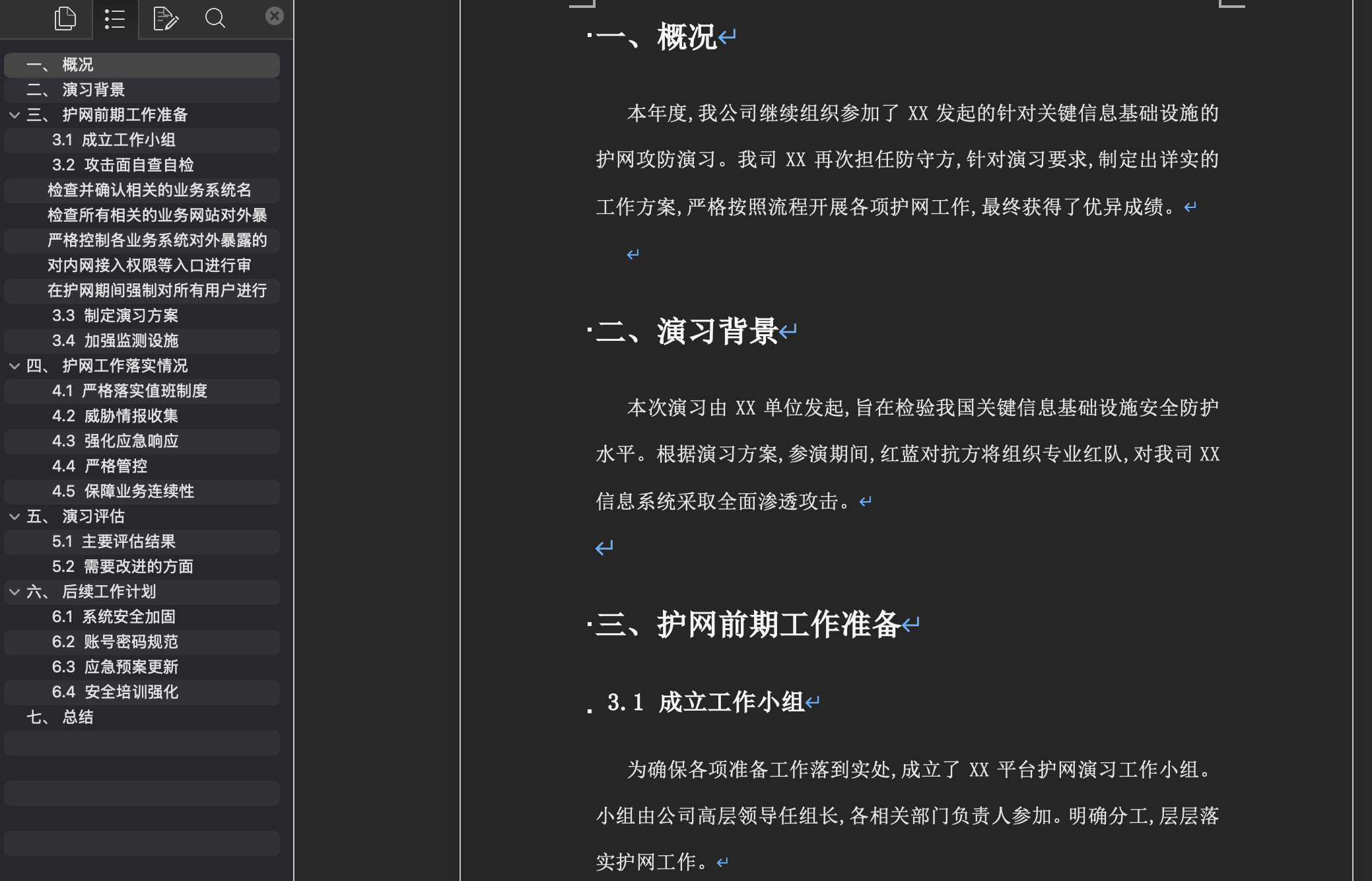Select 3.2 攻击面自查自检 in outline

pos(123,165)
